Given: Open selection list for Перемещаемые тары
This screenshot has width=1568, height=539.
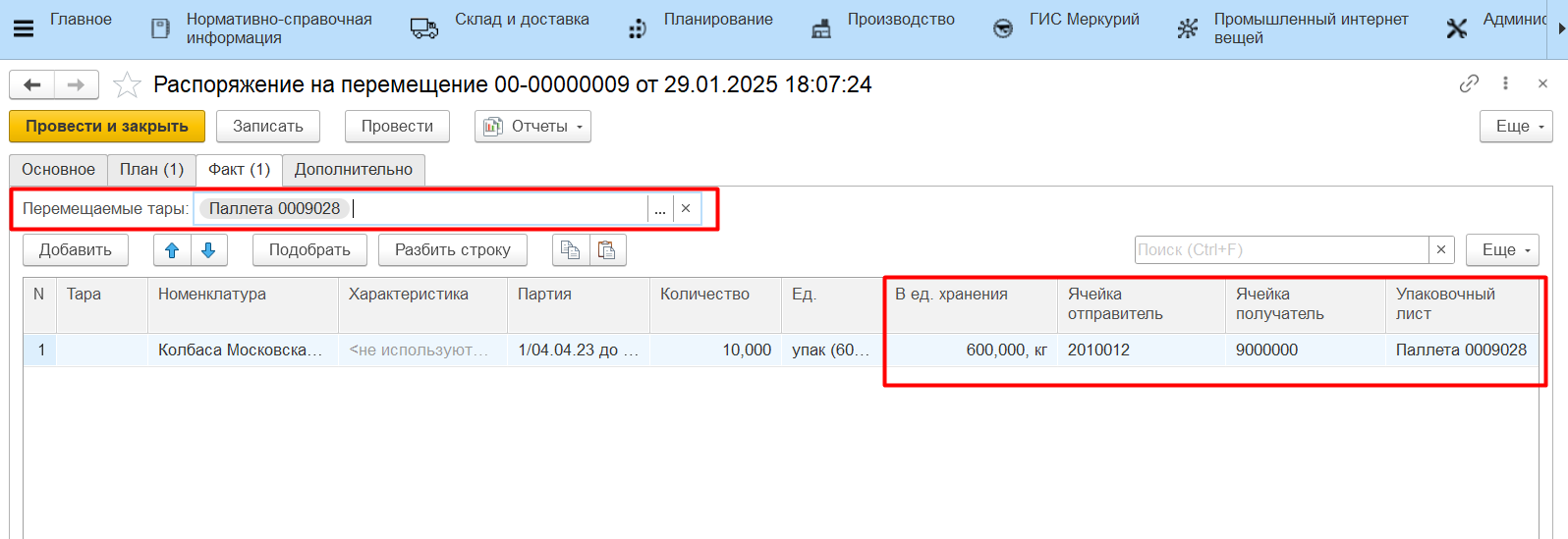Looking at the screenshot, I should click(660, 209).
